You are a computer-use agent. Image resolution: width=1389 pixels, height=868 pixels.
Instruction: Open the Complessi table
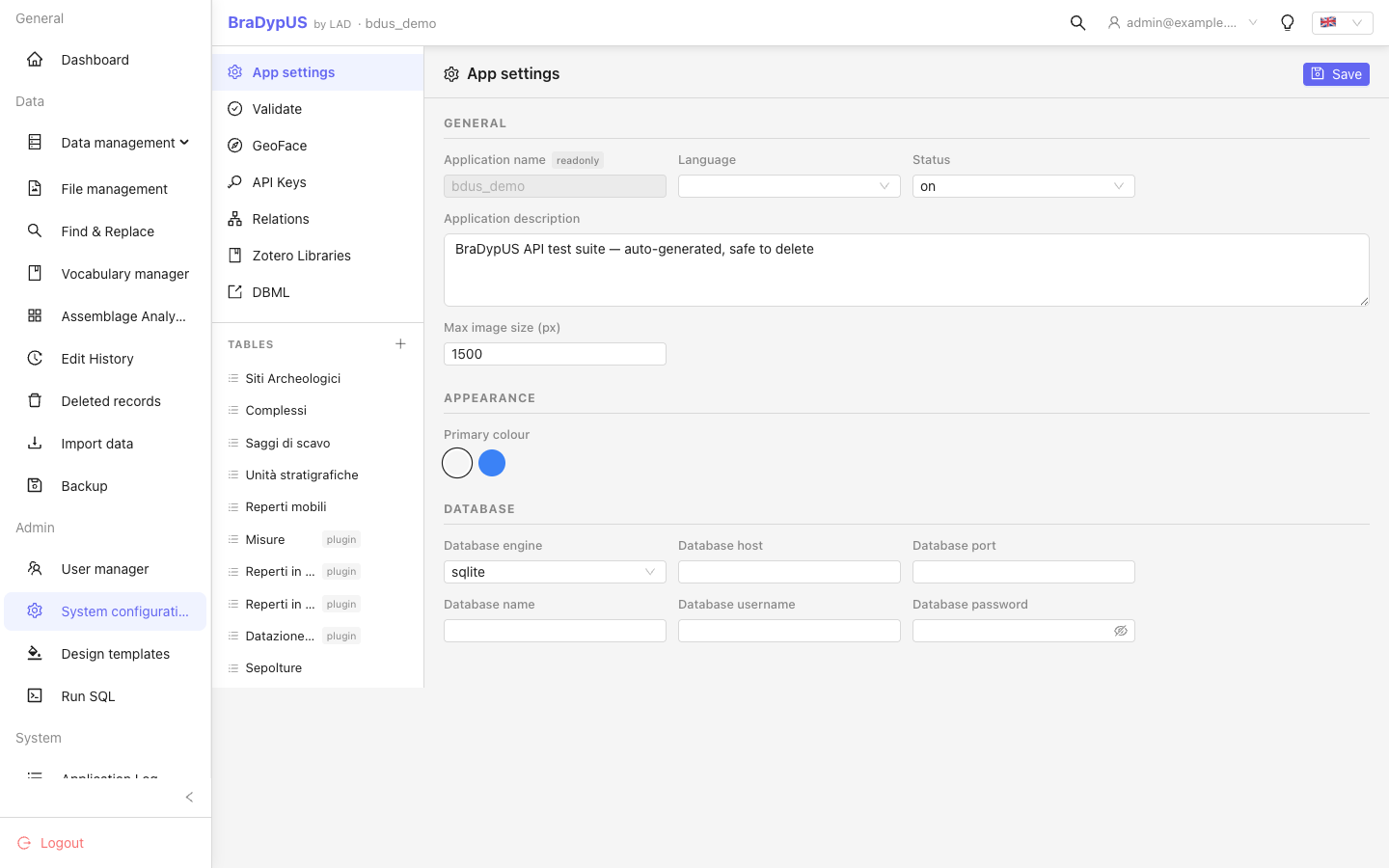point(317,410)
